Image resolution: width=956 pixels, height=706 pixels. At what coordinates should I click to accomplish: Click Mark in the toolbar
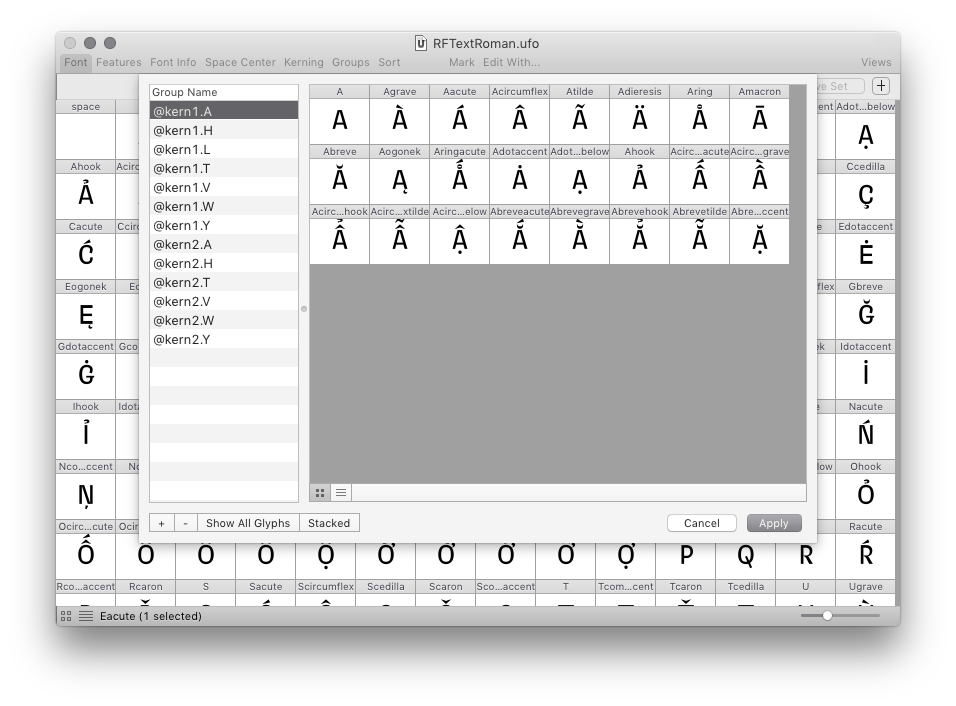click(462, 62)
